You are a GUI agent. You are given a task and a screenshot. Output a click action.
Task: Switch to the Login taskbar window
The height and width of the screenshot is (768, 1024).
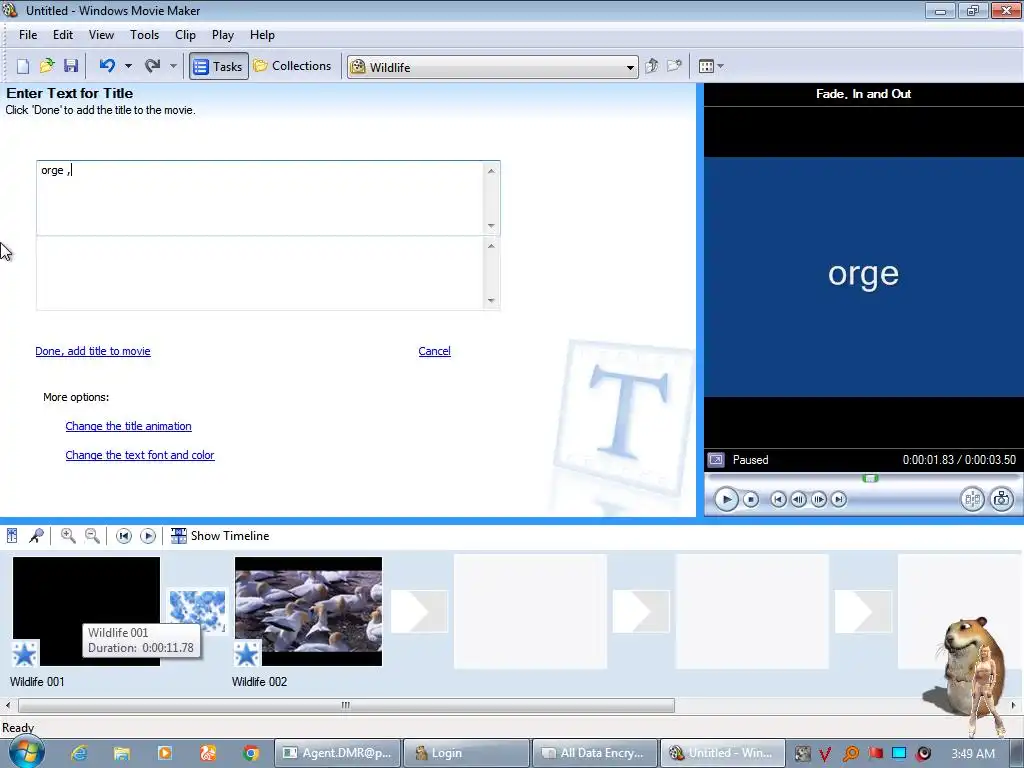(x=466, y=753)
